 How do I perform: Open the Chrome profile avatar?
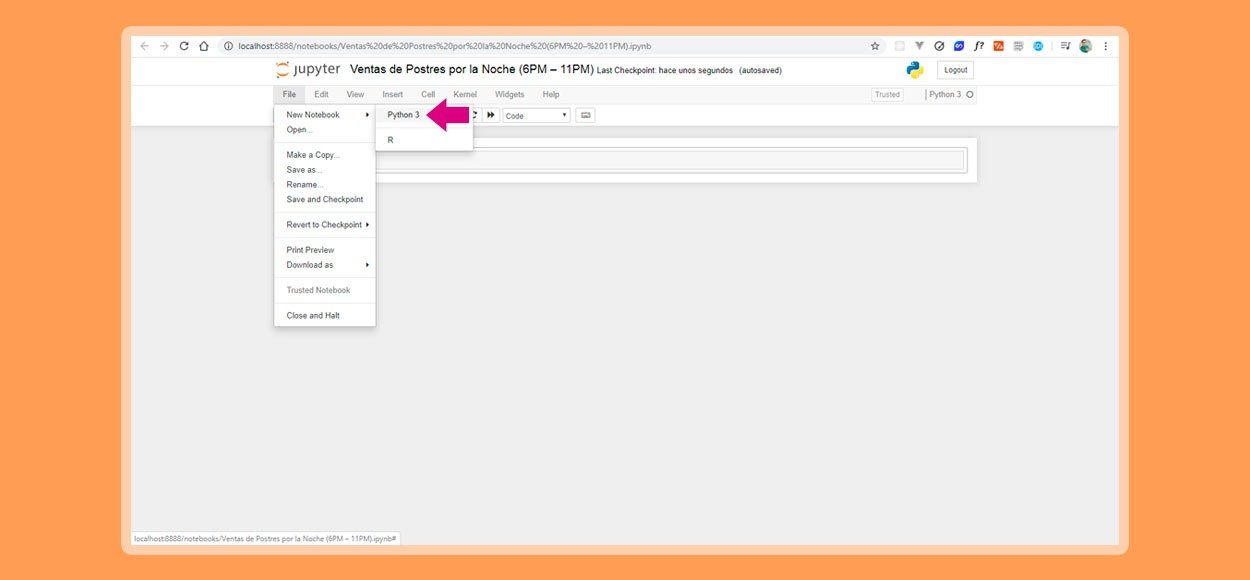coord(1085,46)
